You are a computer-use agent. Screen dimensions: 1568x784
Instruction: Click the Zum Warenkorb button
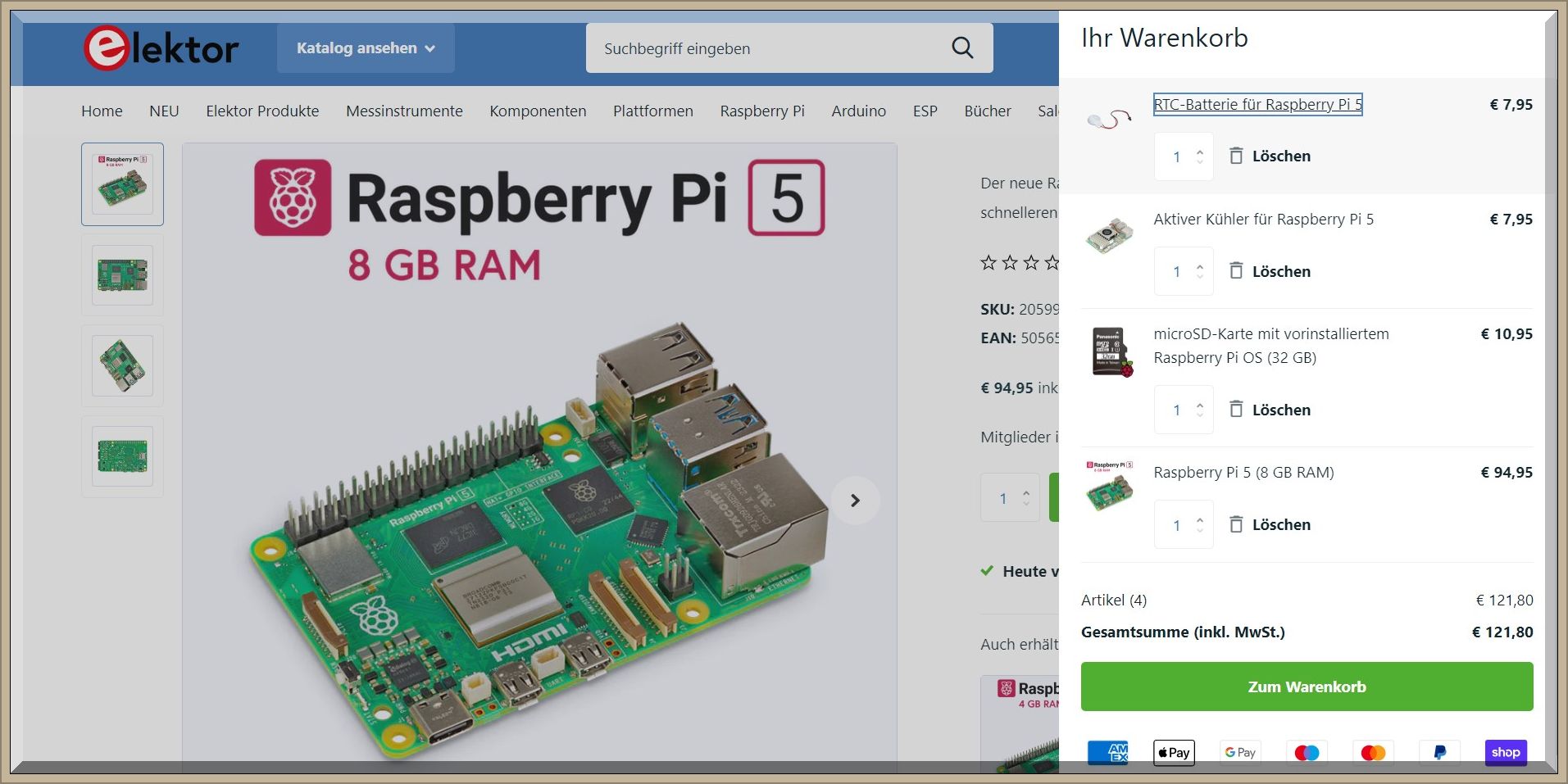click(1307, 687)
